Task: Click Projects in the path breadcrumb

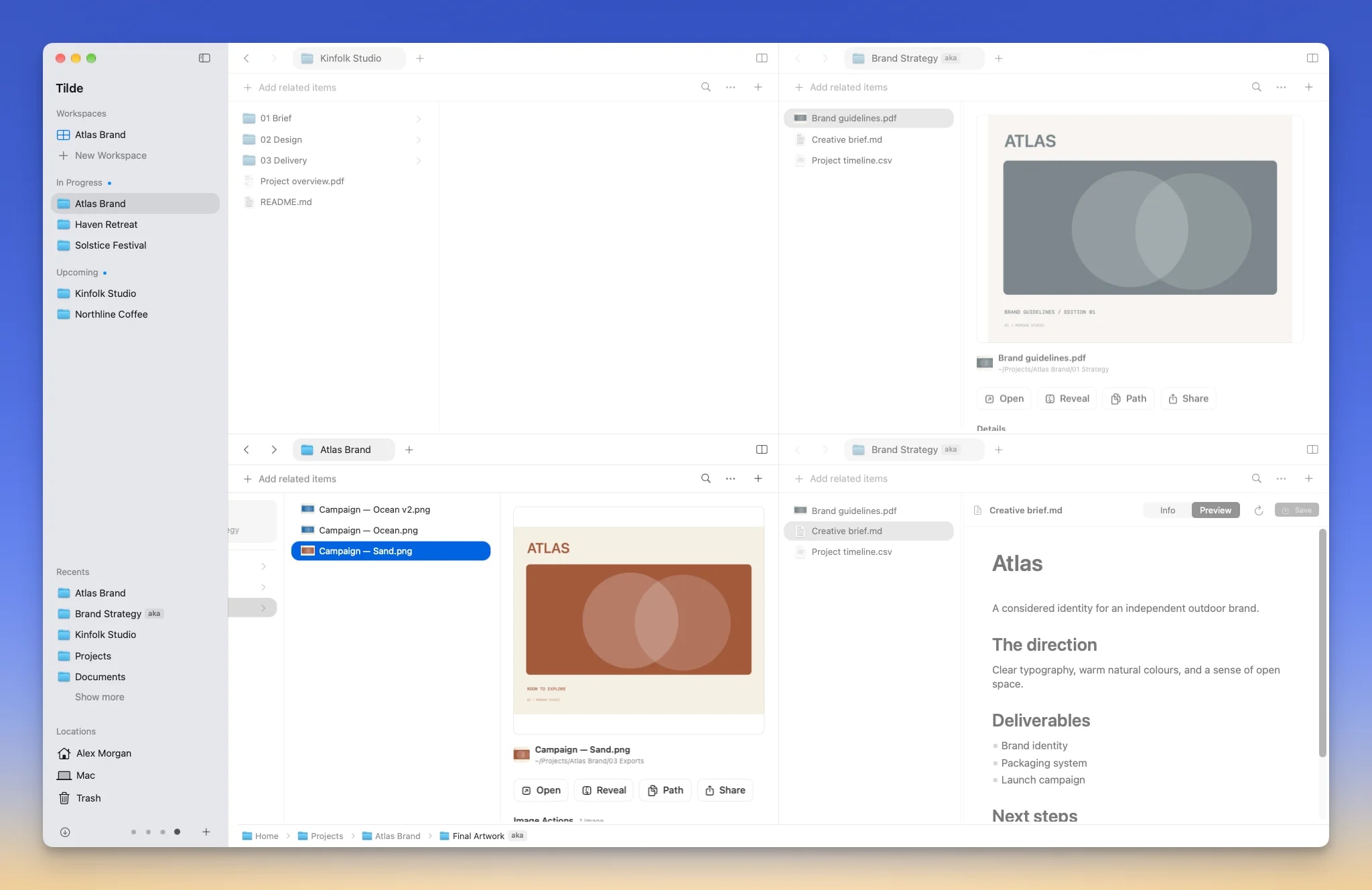Action: pyautogui.click(x=320, y=836)
